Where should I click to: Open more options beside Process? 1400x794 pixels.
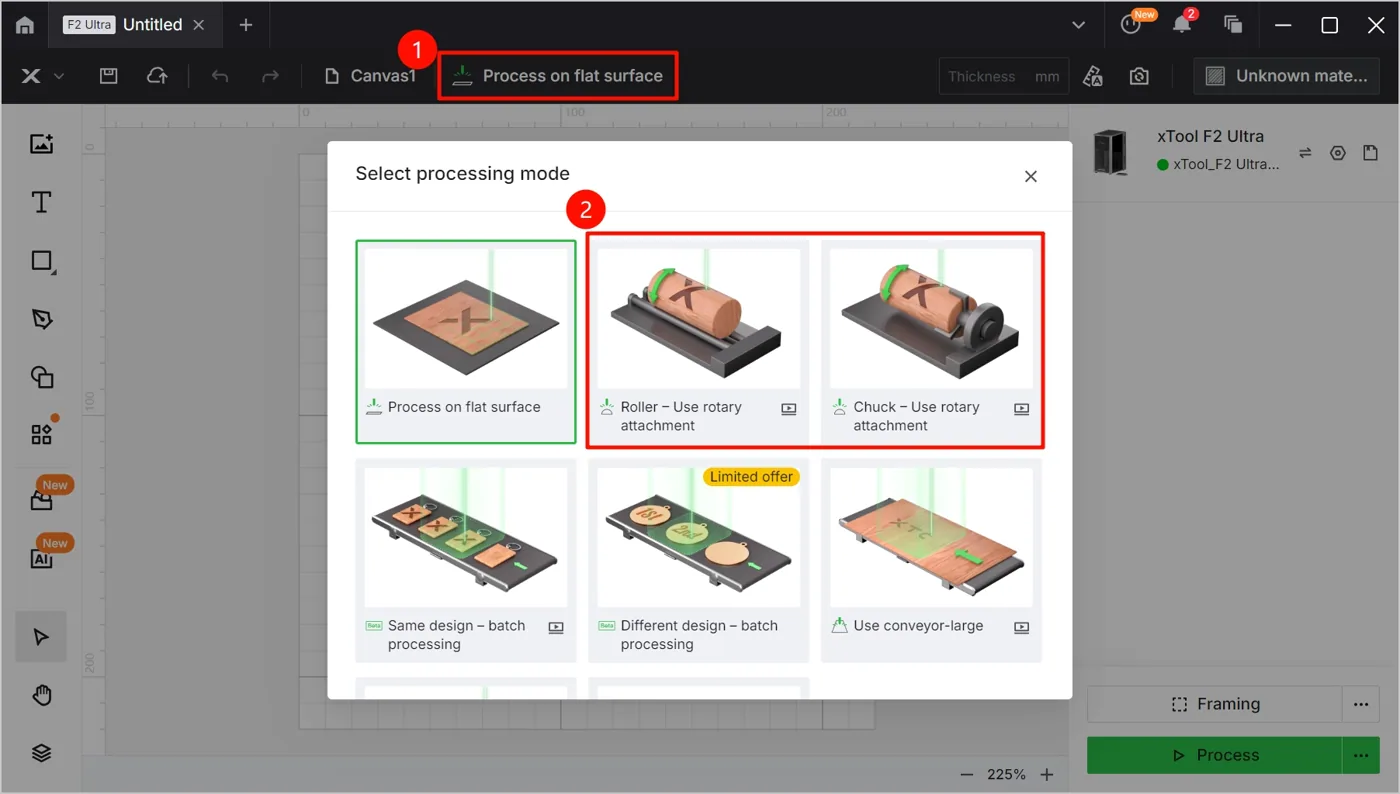click(x=1361, y=755)
